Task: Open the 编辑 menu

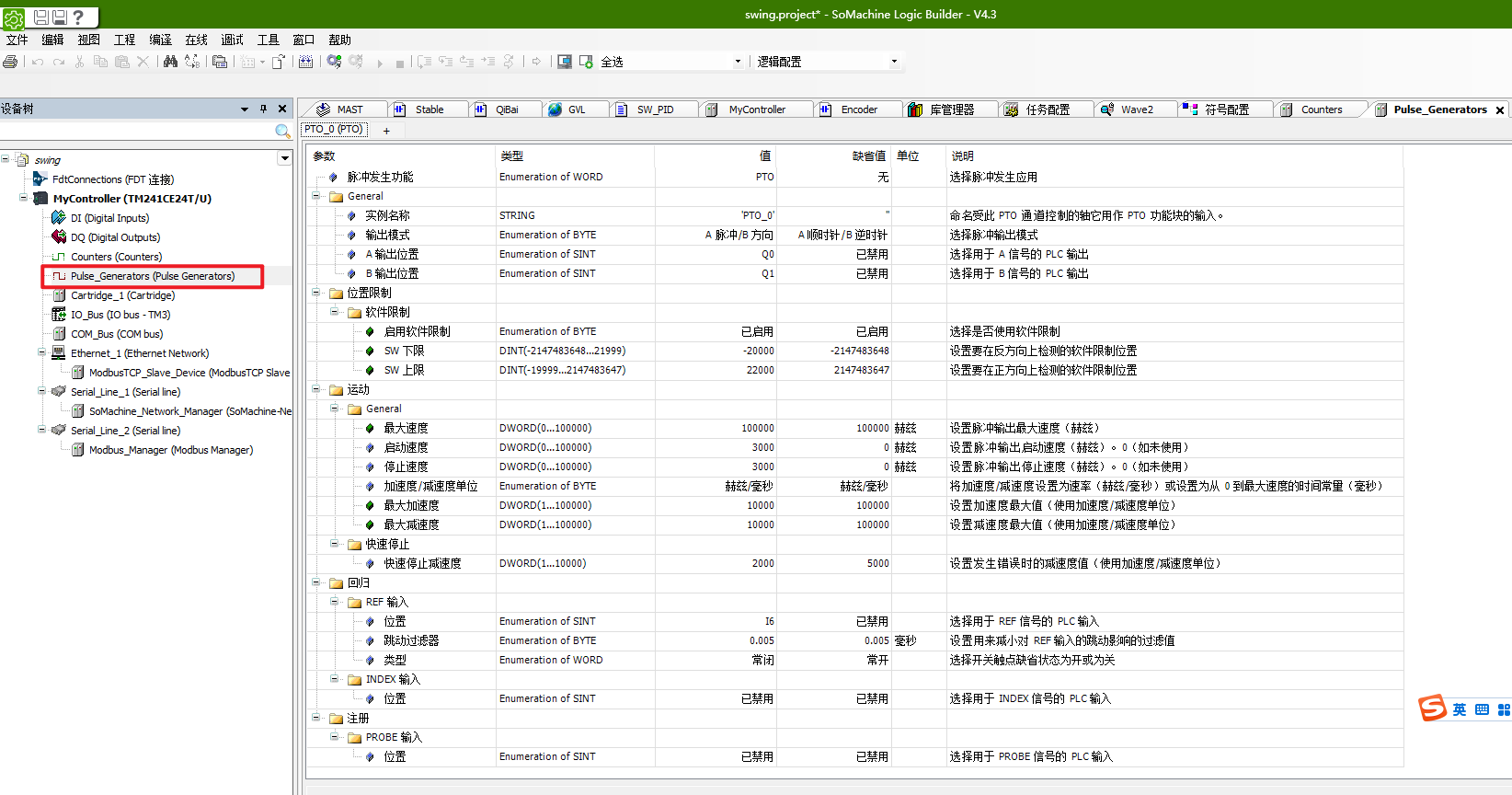Action: pyautogui.click(x=52, y=40)
